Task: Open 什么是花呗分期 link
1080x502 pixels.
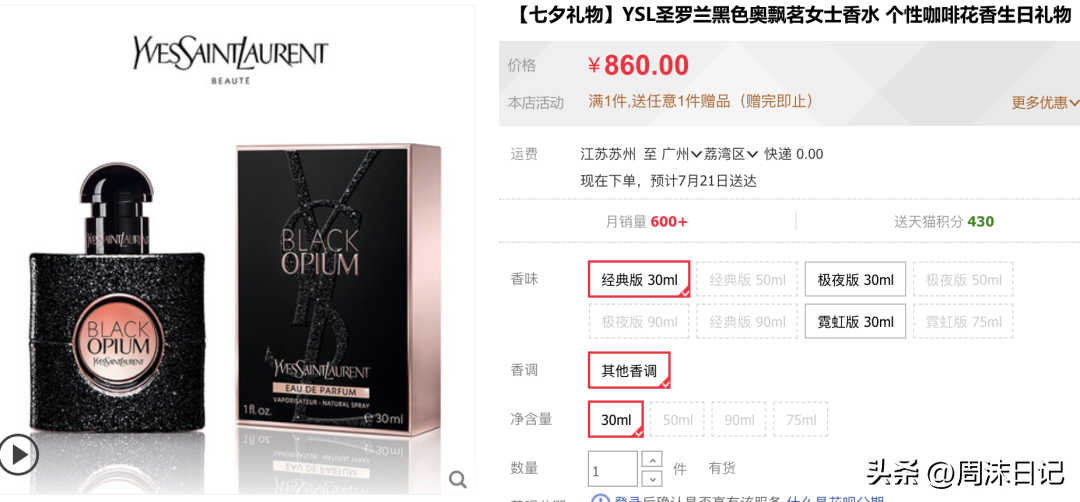Action: click(835, 499)
